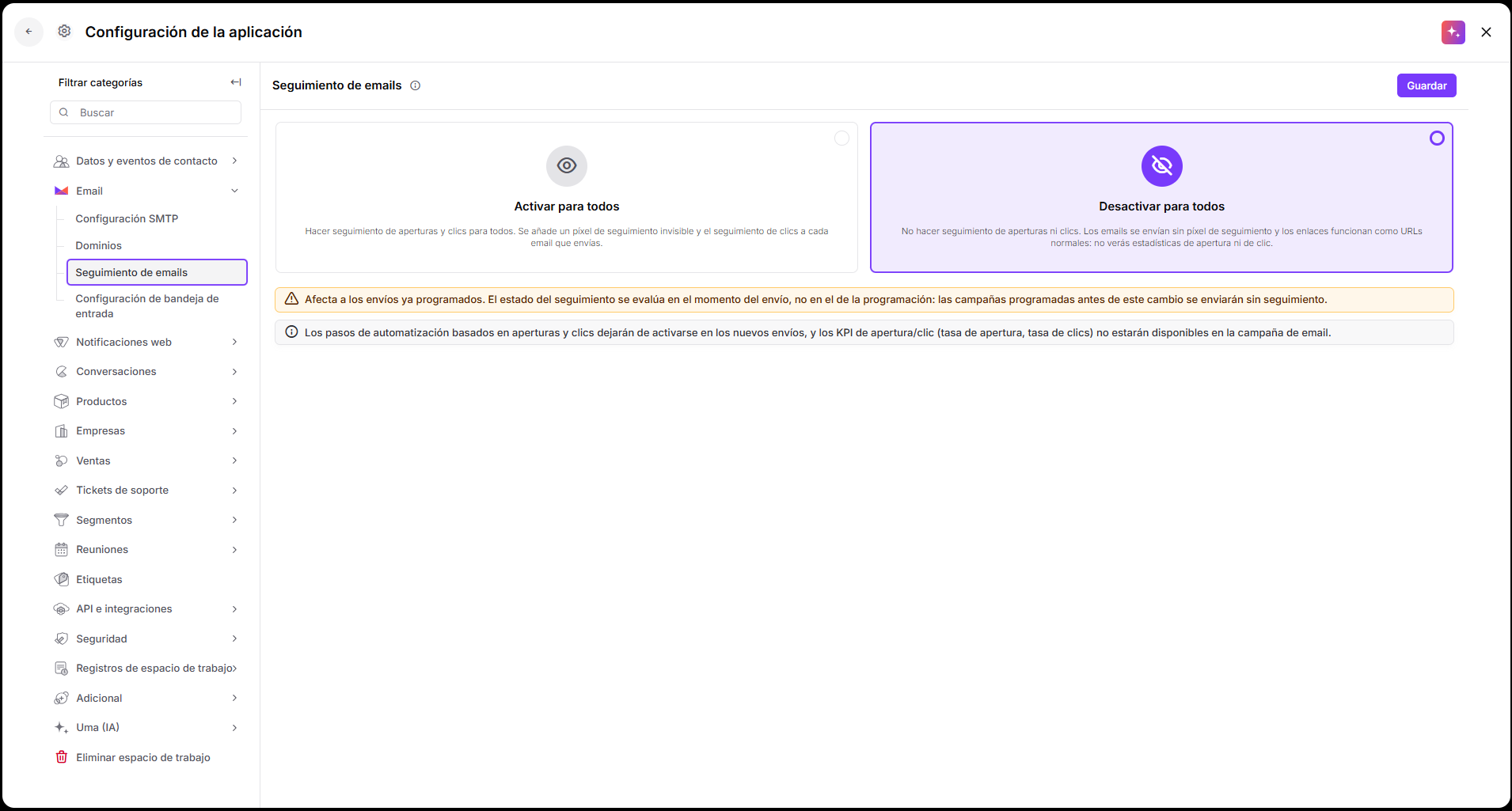
Task: Click the eye icon for Activar para todos
Action: [567, 165]
